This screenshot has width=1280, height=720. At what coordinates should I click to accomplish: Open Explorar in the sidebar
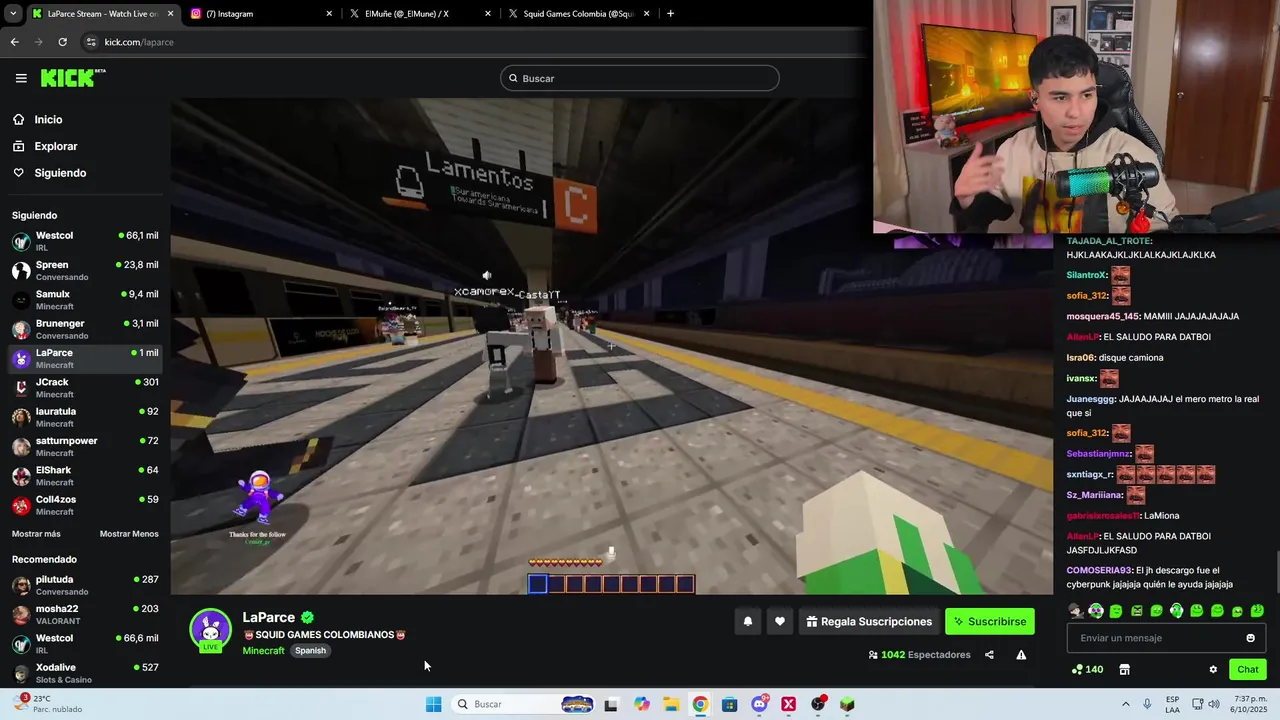point(55,146)
